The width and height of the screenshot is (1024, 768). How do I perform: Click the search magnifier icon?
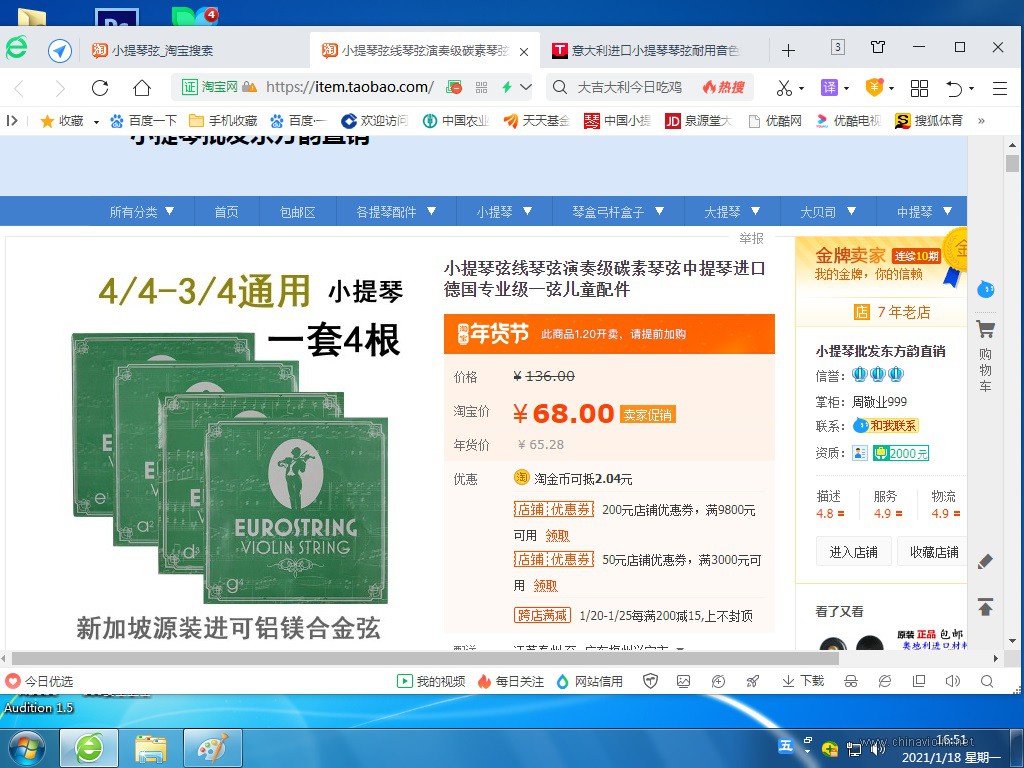coord(560,87)
